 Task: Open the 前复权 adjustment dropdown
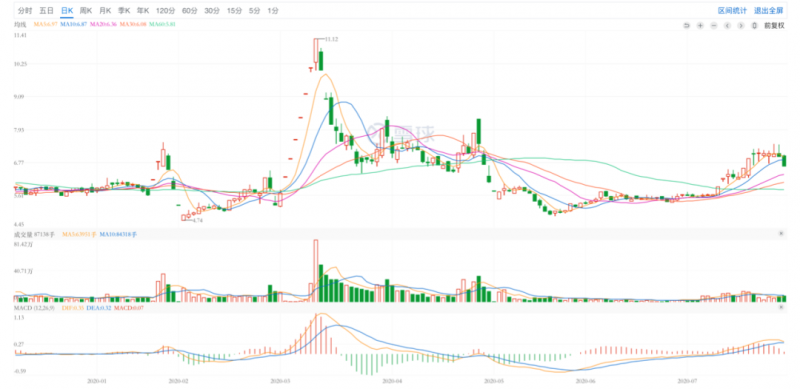point(774,26)
